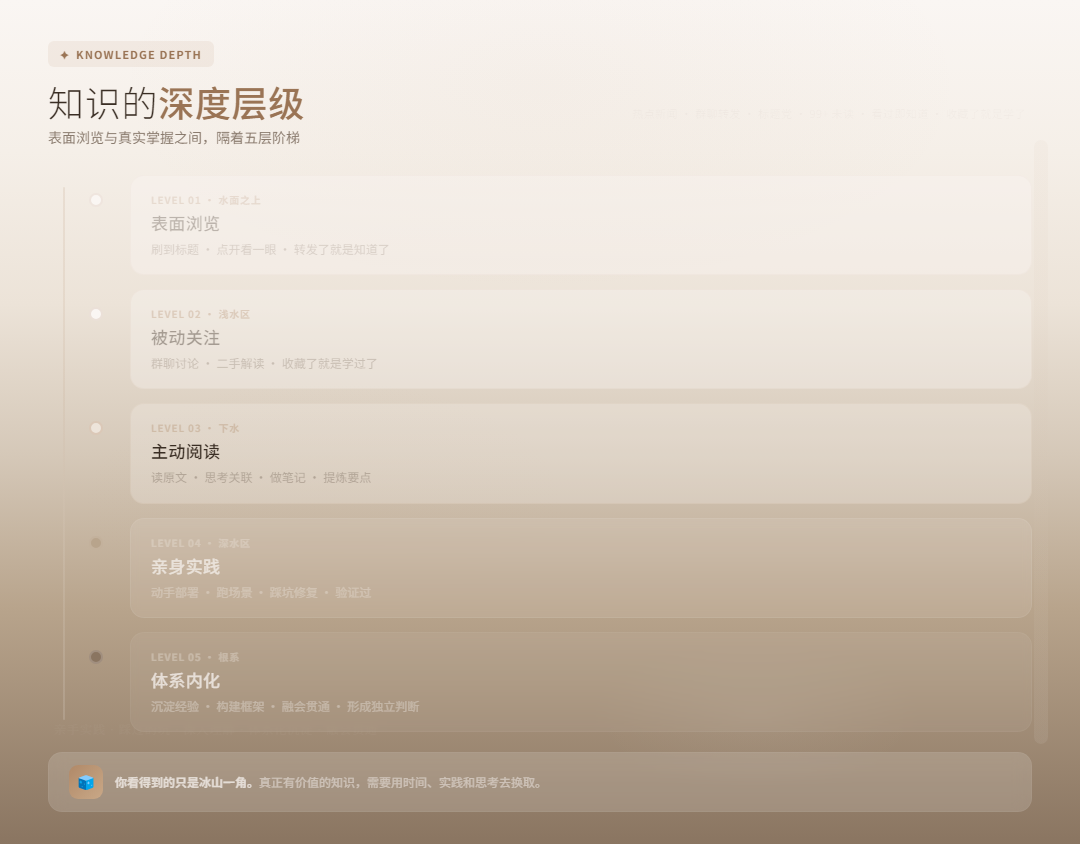Screen dimensions: 1080x844
Task: Open the card title 主动阅读
Action: (x=185, y=452)
